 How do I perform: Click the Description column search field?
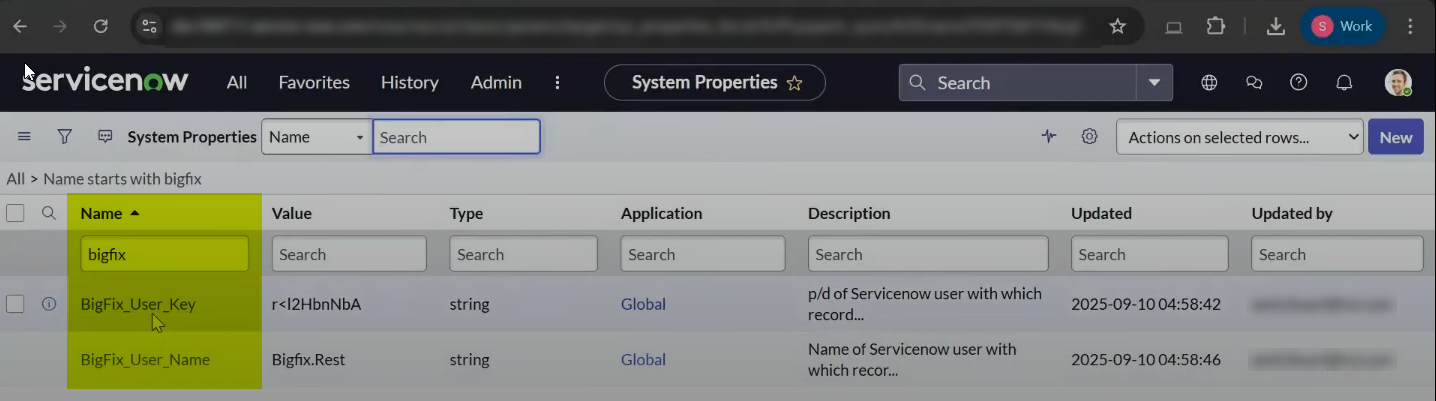click(928, 254)
